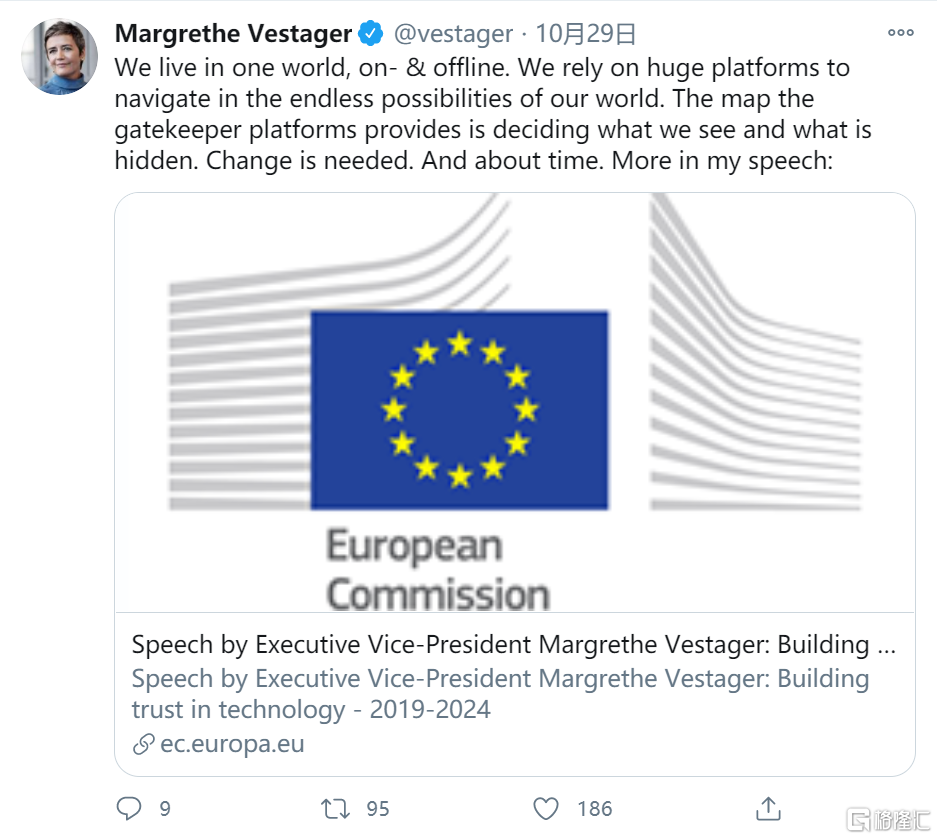Click the retweet count of 95

coord(378,808)
